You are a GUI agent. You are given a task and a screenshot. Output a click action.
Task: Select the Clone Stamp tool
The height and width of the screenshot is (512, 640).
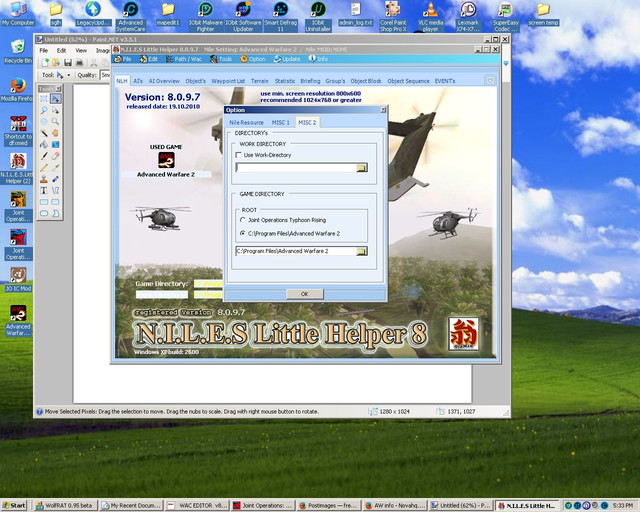44,179
